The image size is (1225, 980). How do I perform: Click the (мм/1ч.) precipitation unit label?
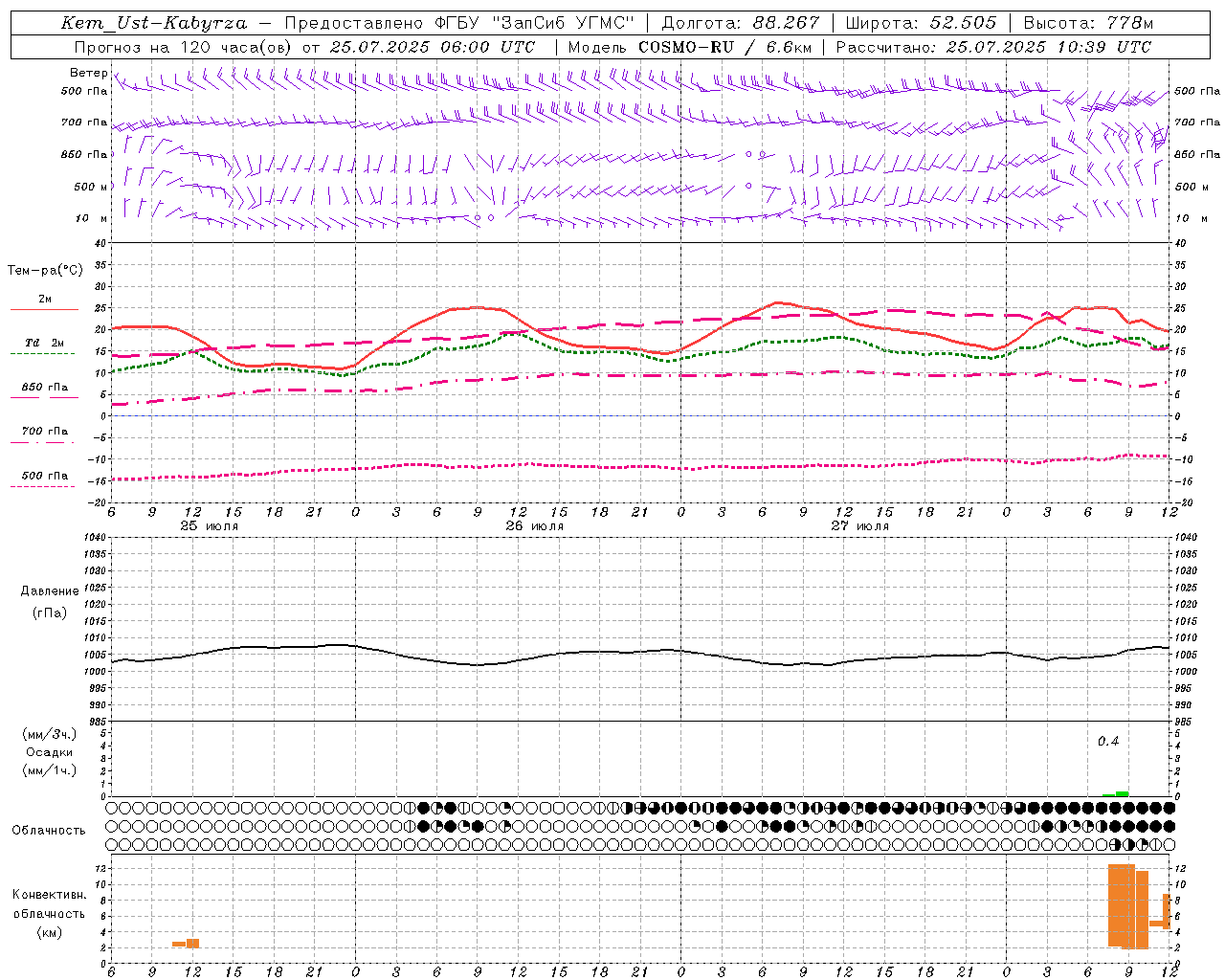tap(49, 770)
